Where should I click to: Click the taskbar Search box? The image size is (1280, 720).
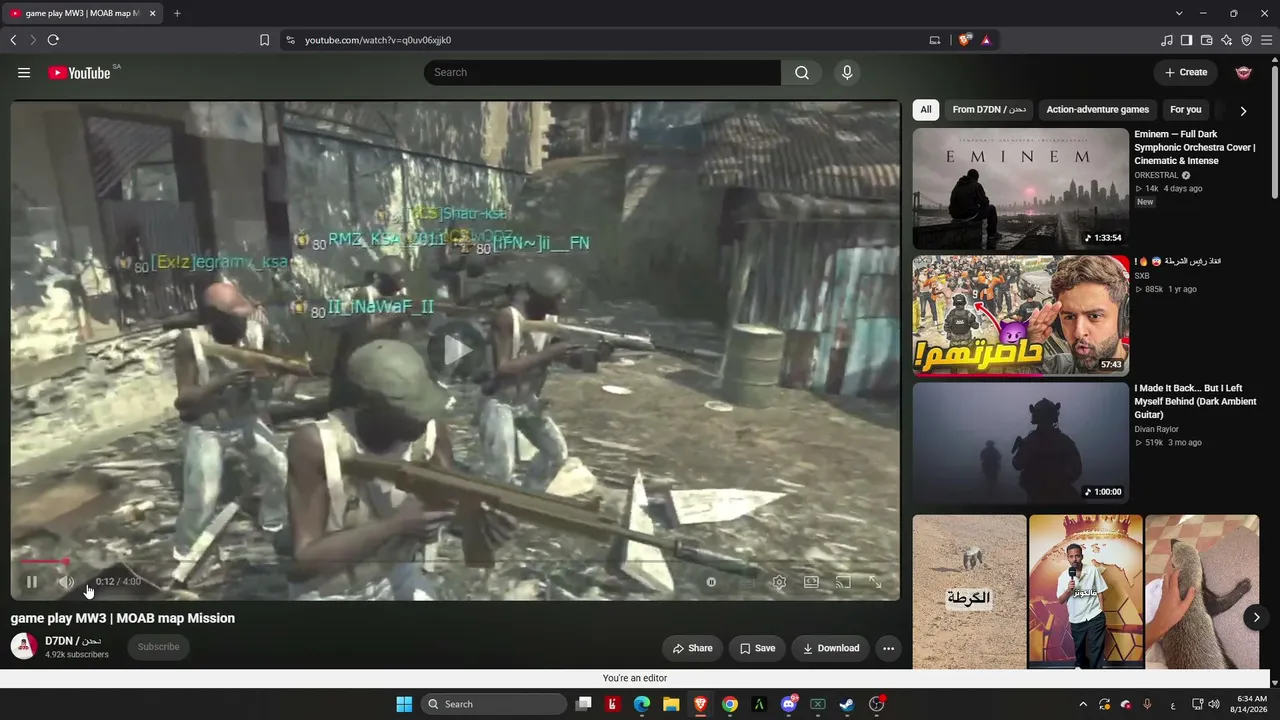(x=494, y=704)
